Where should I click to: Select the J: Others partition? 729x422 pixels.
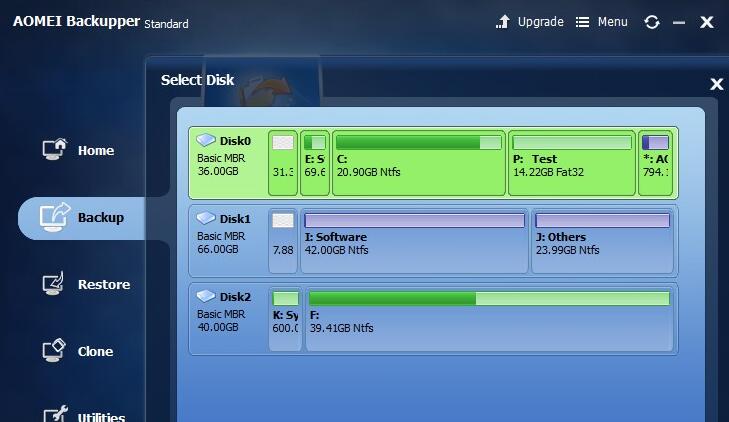pyautogui.click(x=603, y=241)
